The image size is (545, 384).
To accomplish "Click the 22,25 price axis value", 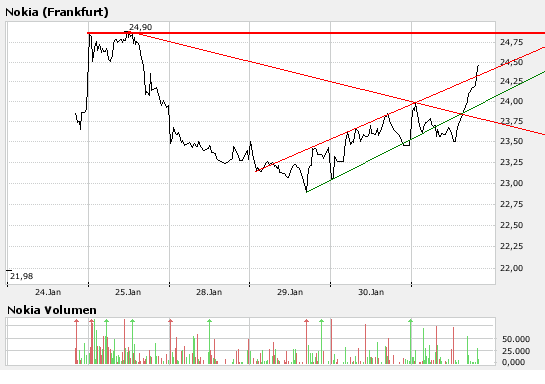I will pyautogui.click(x=512, y=246).
